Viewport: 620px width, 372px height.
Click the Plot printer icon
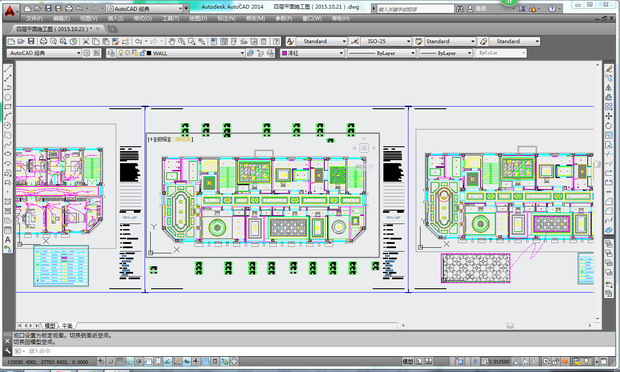pyautogui.click(x=43, y=42)
